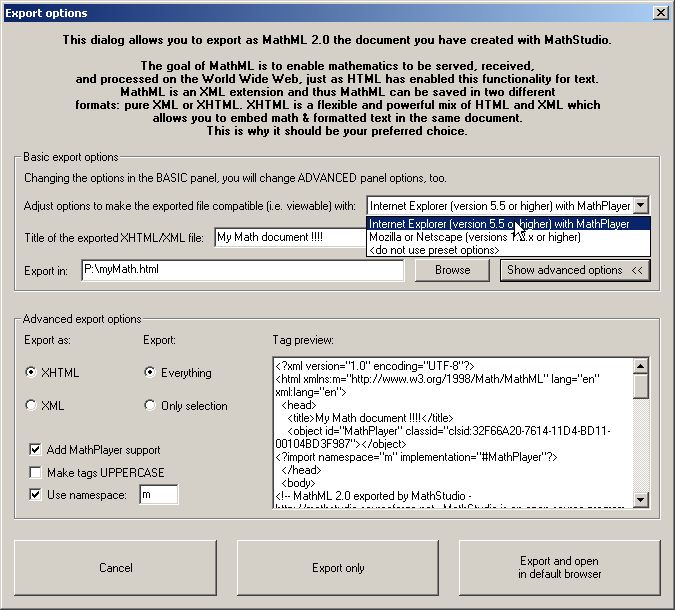The width and height of the screenshot is (675, 610).
Task: Click tag preview scroll down arrow
Action: 641,499
